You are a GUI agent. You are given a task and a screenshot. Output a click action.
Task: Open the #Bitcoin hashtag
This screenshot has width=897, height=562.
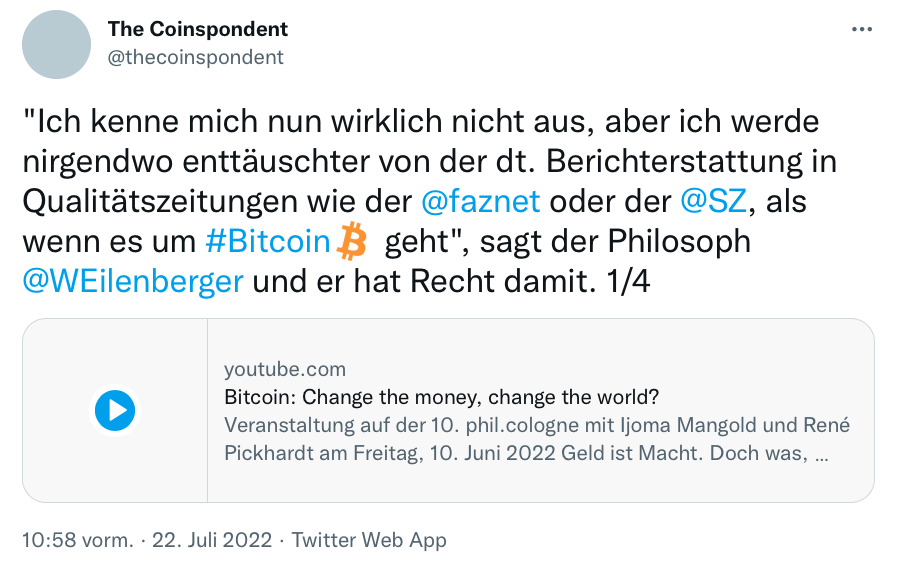[x=268, y=241]
